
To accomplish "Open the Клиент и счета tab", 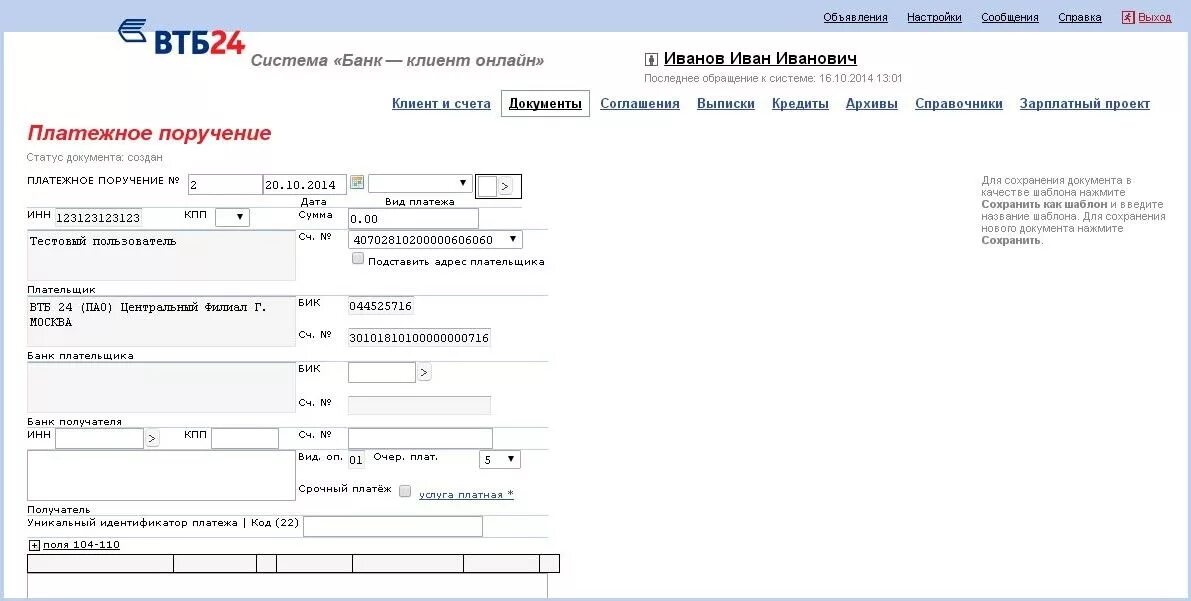I will click(x=441, y=103).
